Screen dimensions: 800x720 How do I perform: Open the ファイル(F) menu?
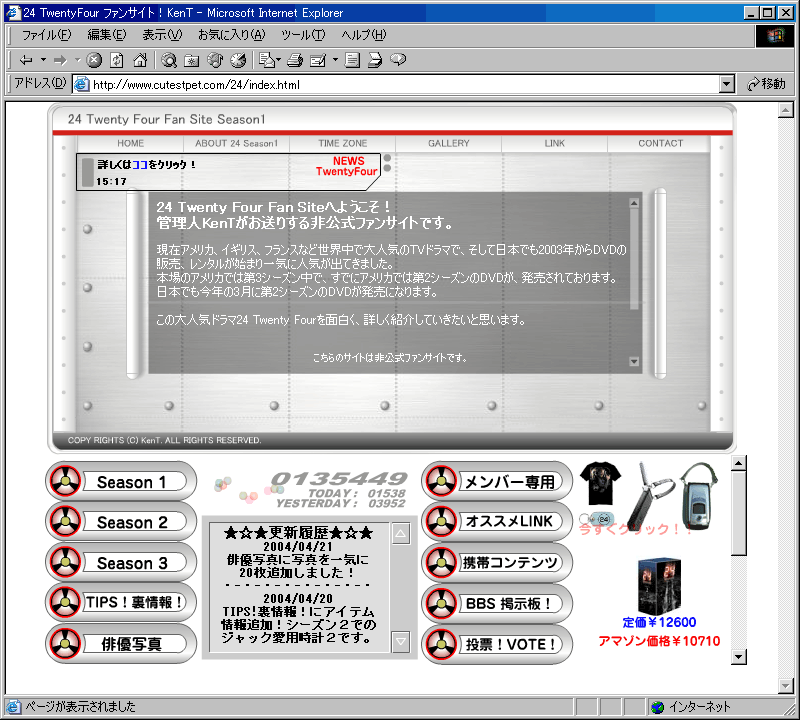coord(46,35)
